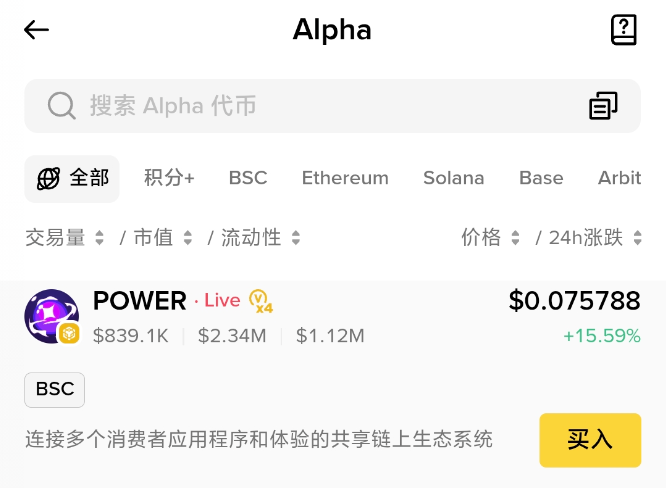Click the BSC chain tag on POWER
666x488 pixels.
(55, 389)
